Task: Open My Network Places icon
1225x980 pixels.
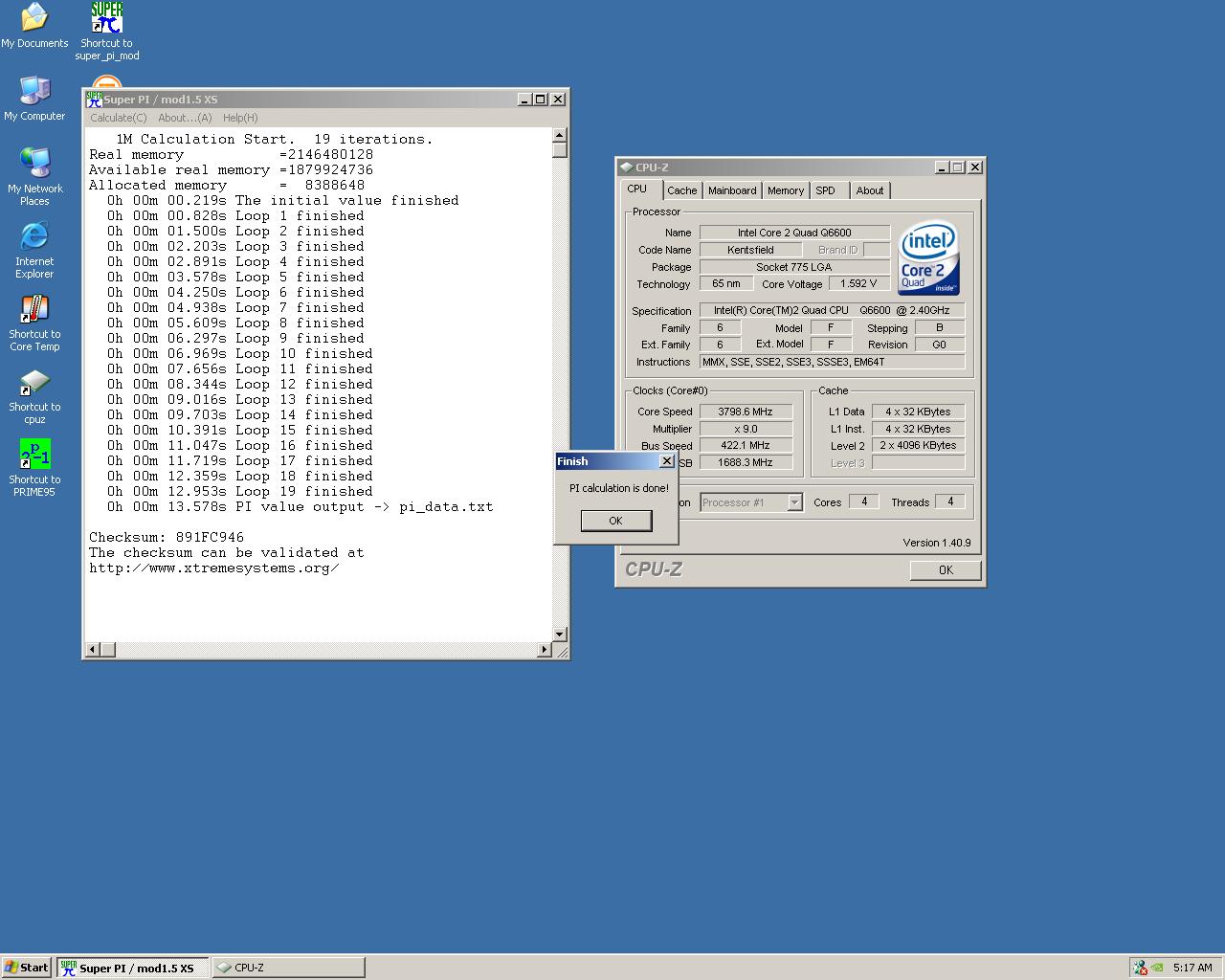Action: (x=34, y=177)
